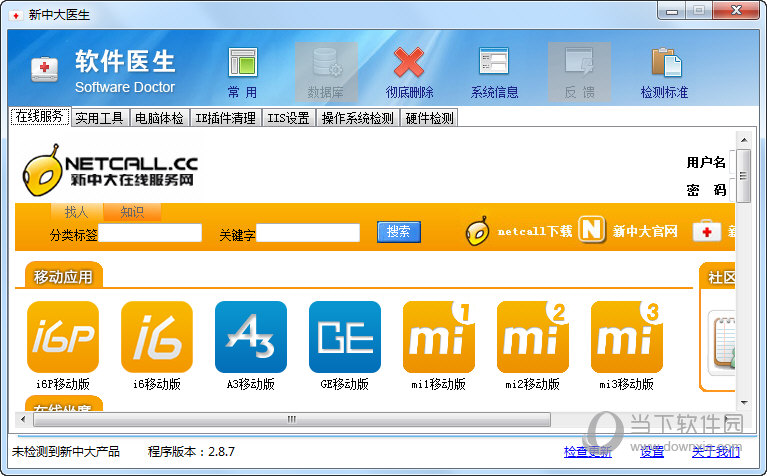Click the Software Doctor medical kit logo
Screen dimensions: 767x476
pos(45,69)
